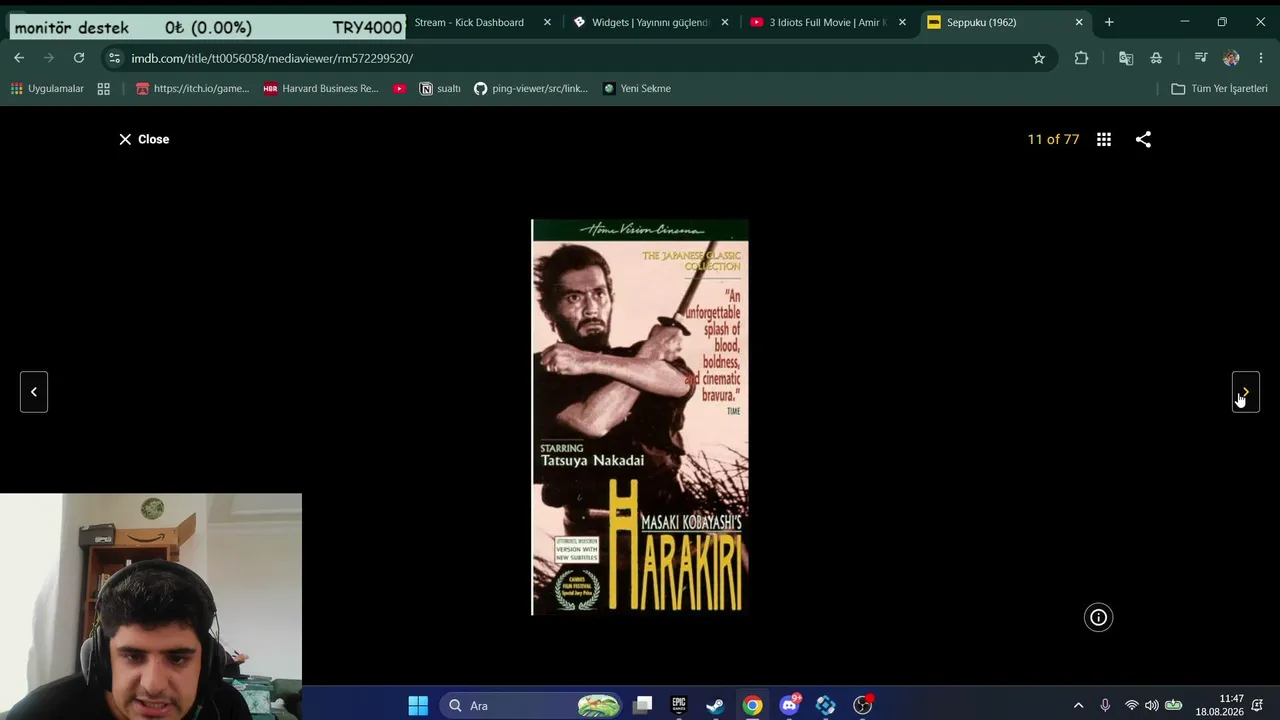Close the 3 Idiots Full Movie tab
This screenshot has width=1280, height=720.
pos(902,22)
